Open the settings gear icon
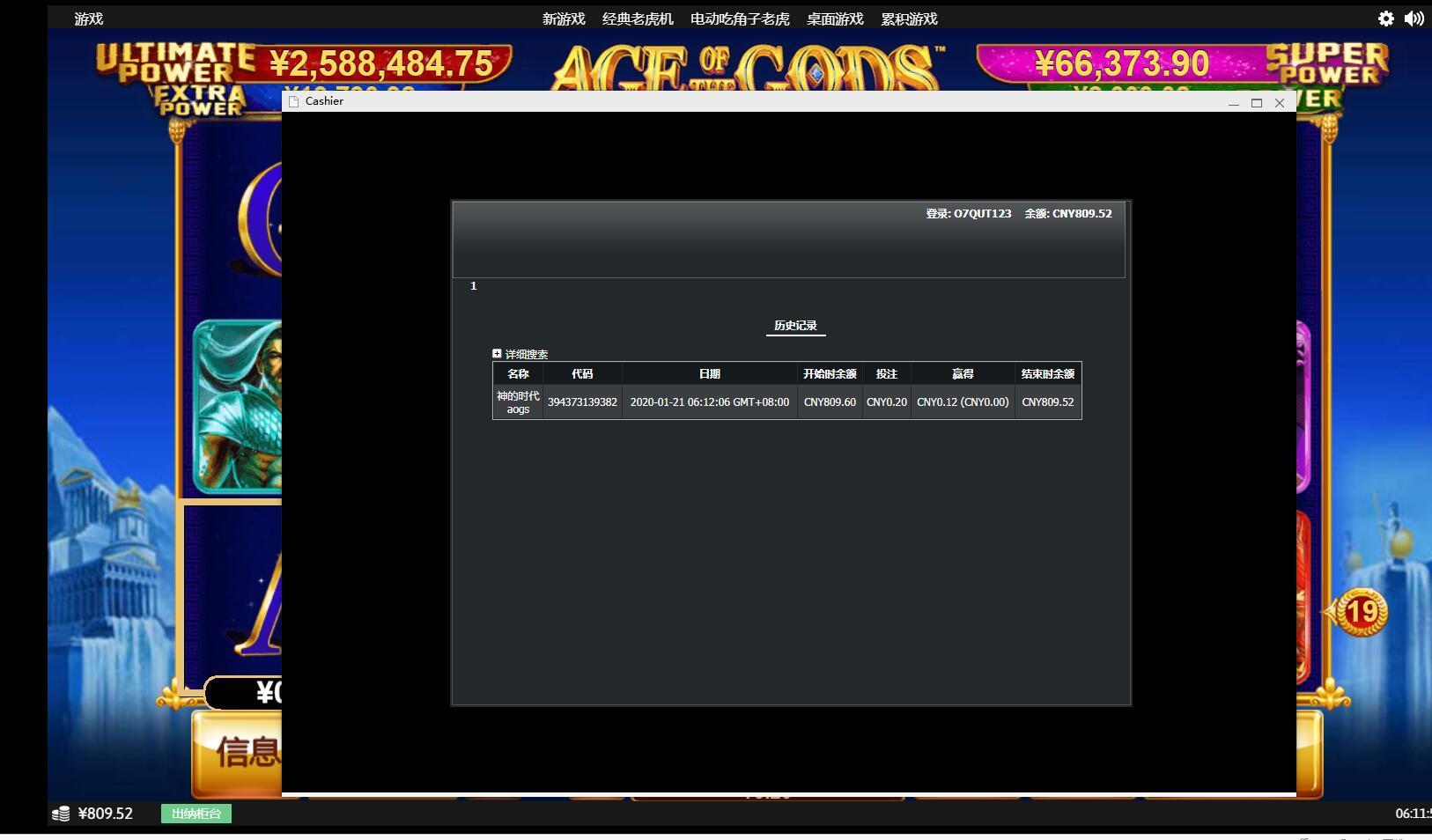Image resolution: width=1432 pixels, height=840 pixels. (x=1385, y=18)
